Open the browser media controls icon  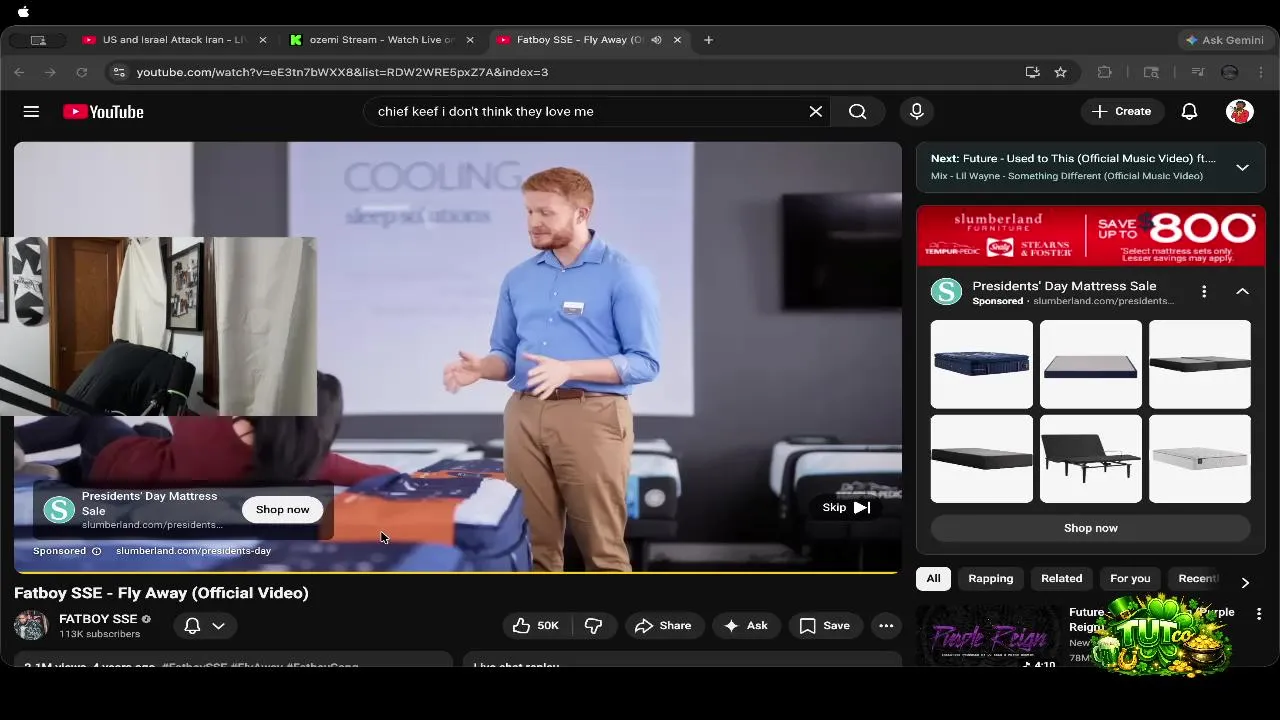[x=1197, y=72]
